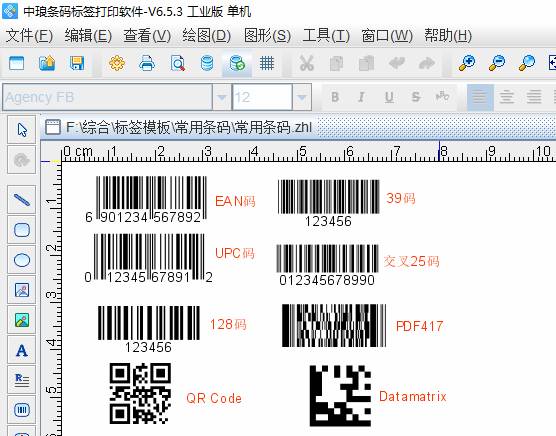Click the 常用条码.zhl document tab
The width and height of the screenshot is (556, 436).
(x=178, y=127)
